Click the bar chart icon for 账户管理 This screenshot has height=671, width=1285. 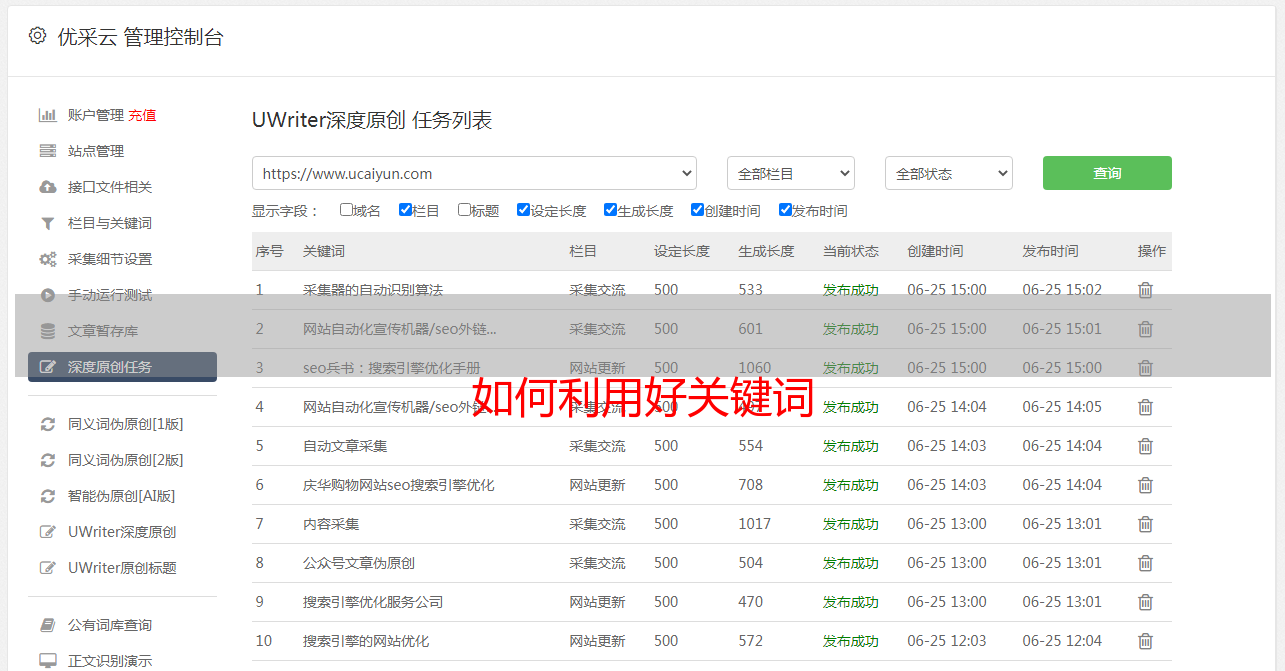pos(47,115)
